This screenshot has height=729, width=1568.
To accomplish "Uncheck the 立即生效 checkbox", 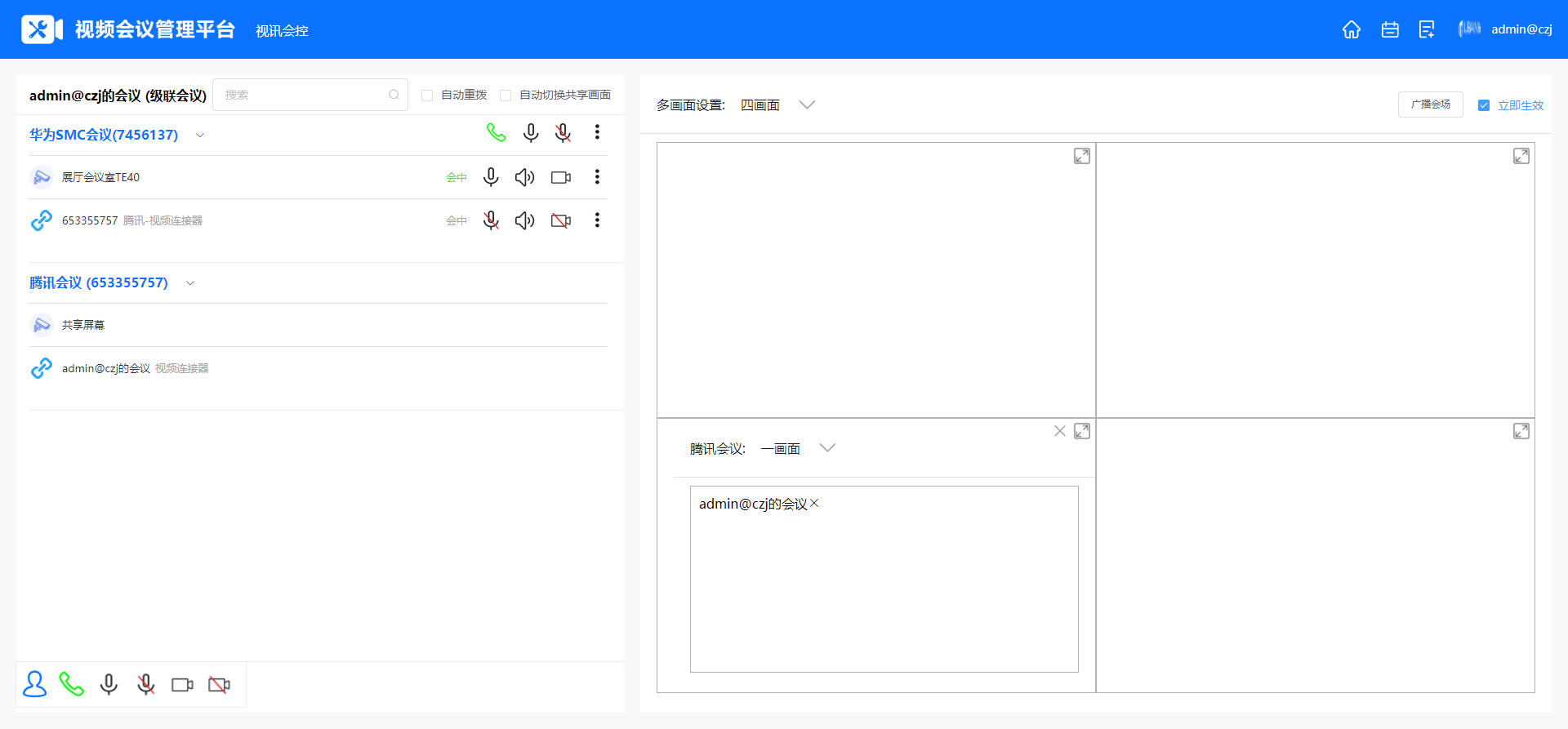I will [x=1484, y=105].
